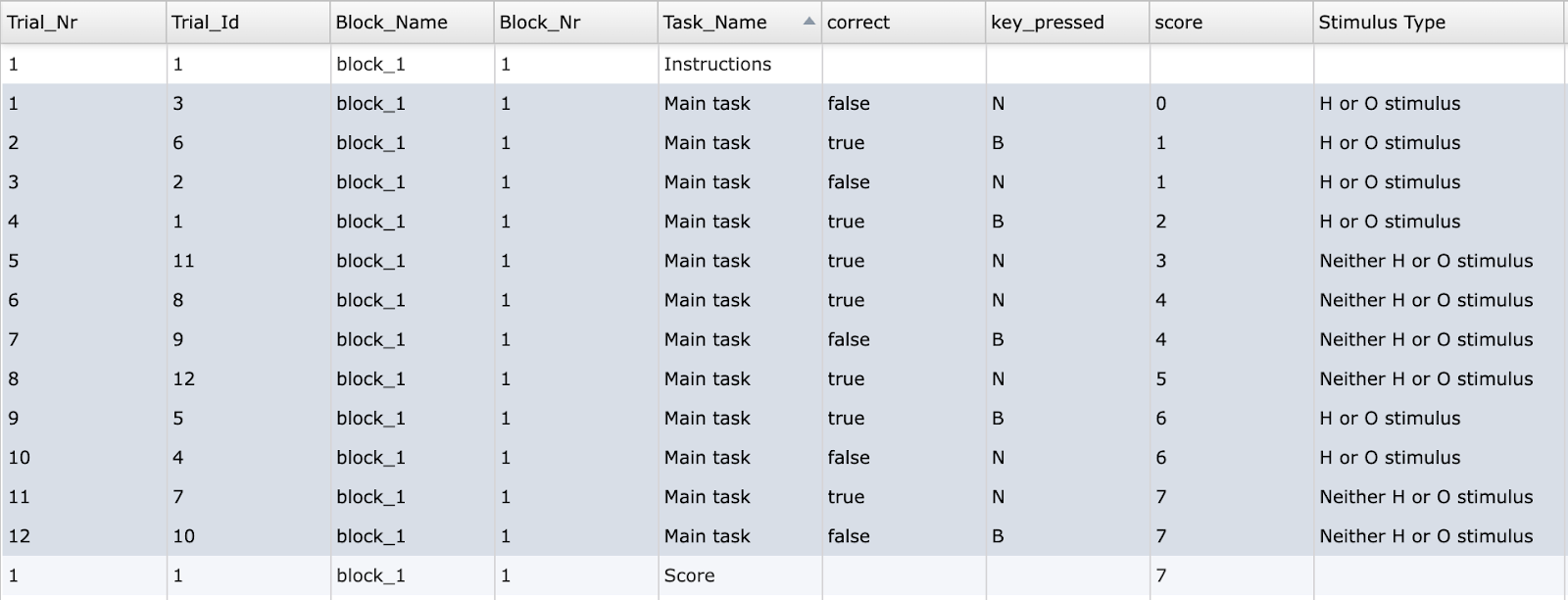Click the Stimulus Type column header

coord(1439,22)
